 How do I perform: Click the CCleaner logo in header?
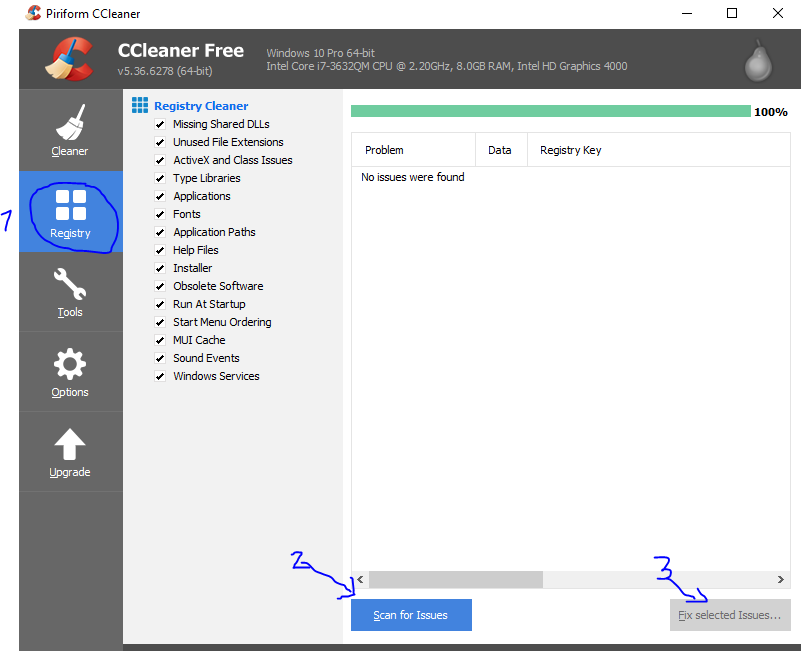tap(69, 59)
